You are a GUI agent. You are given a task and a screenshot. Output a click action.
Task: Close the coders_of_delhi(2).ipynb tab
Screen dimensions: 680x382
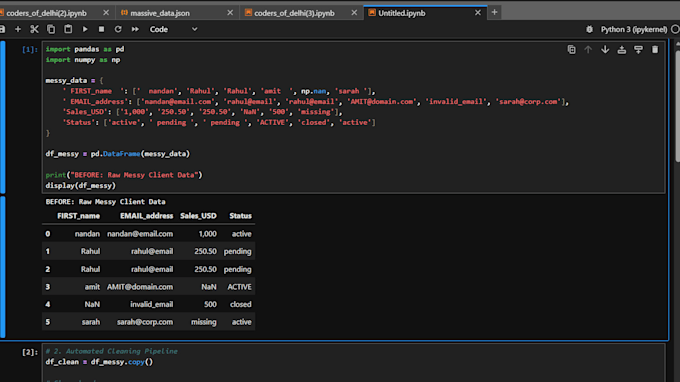(x=106, y=13)
